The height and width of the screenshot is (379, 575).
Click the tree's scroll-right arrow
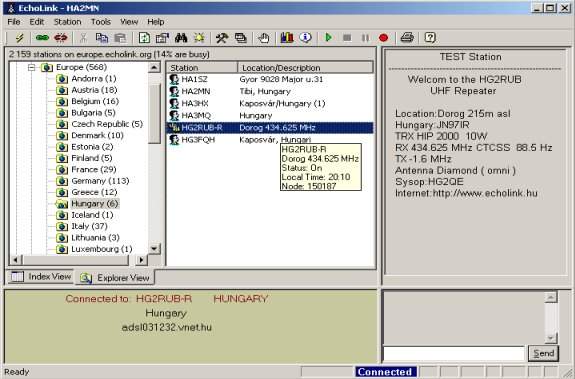tap(141, 260)
